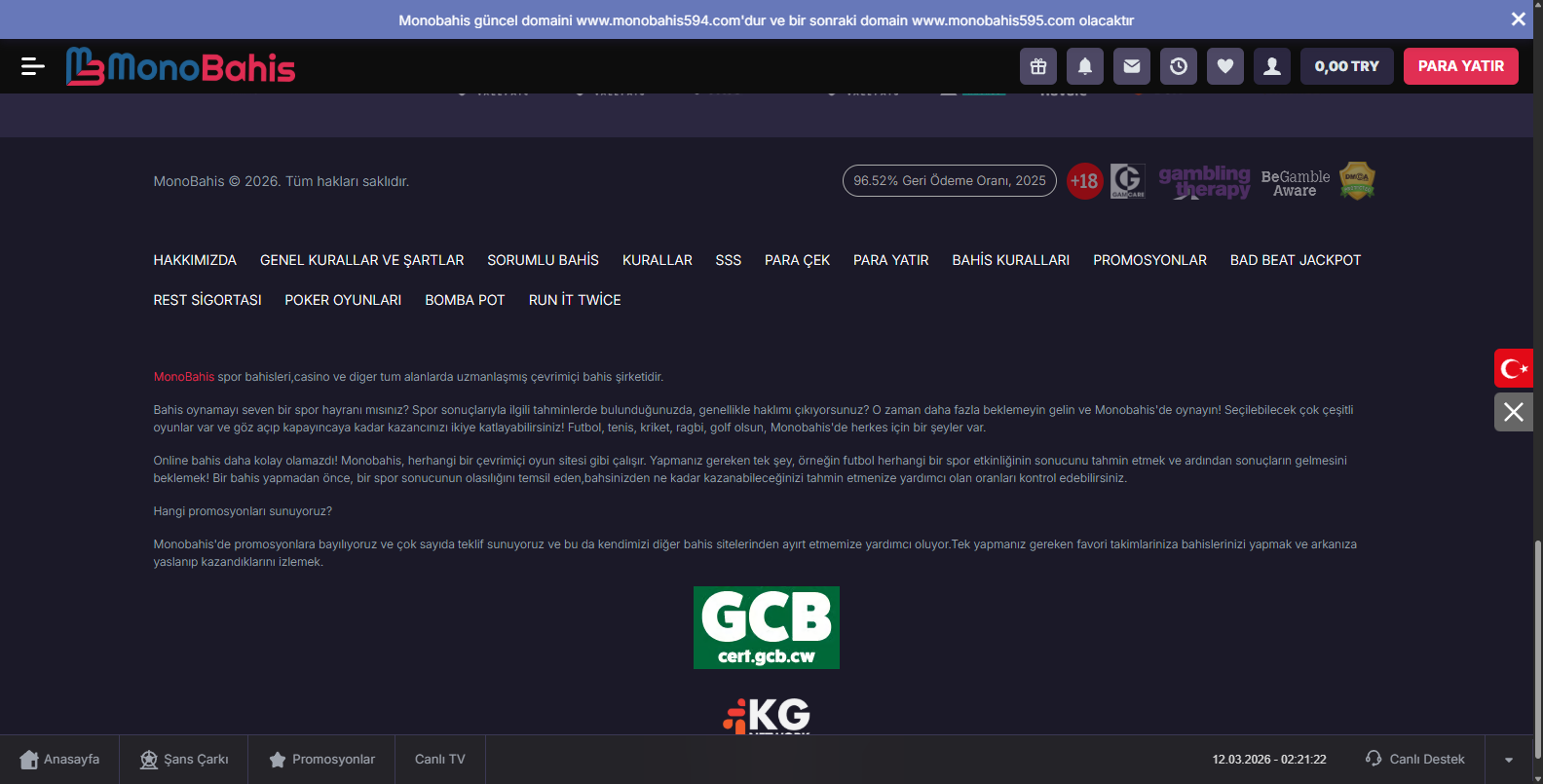Click the page vertical scrollbar

(x=1537, y=643)
